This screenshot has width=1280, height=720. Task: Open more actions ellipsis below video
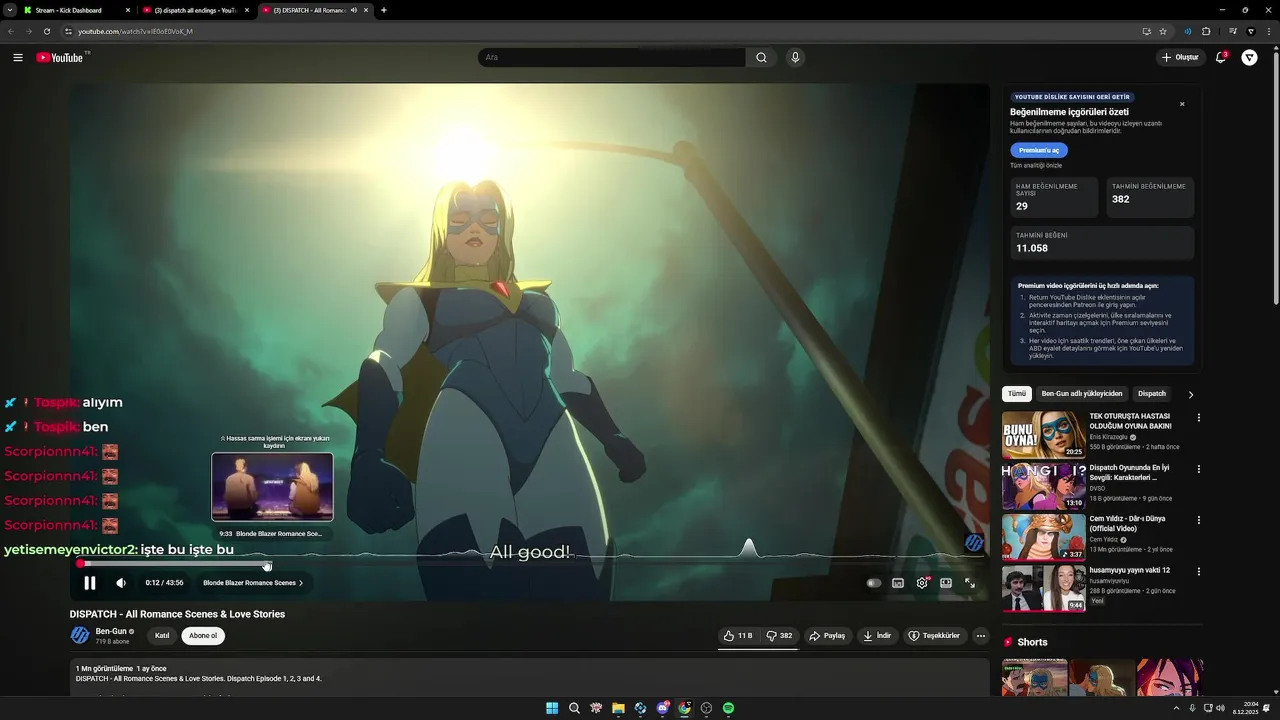[981, 636]
